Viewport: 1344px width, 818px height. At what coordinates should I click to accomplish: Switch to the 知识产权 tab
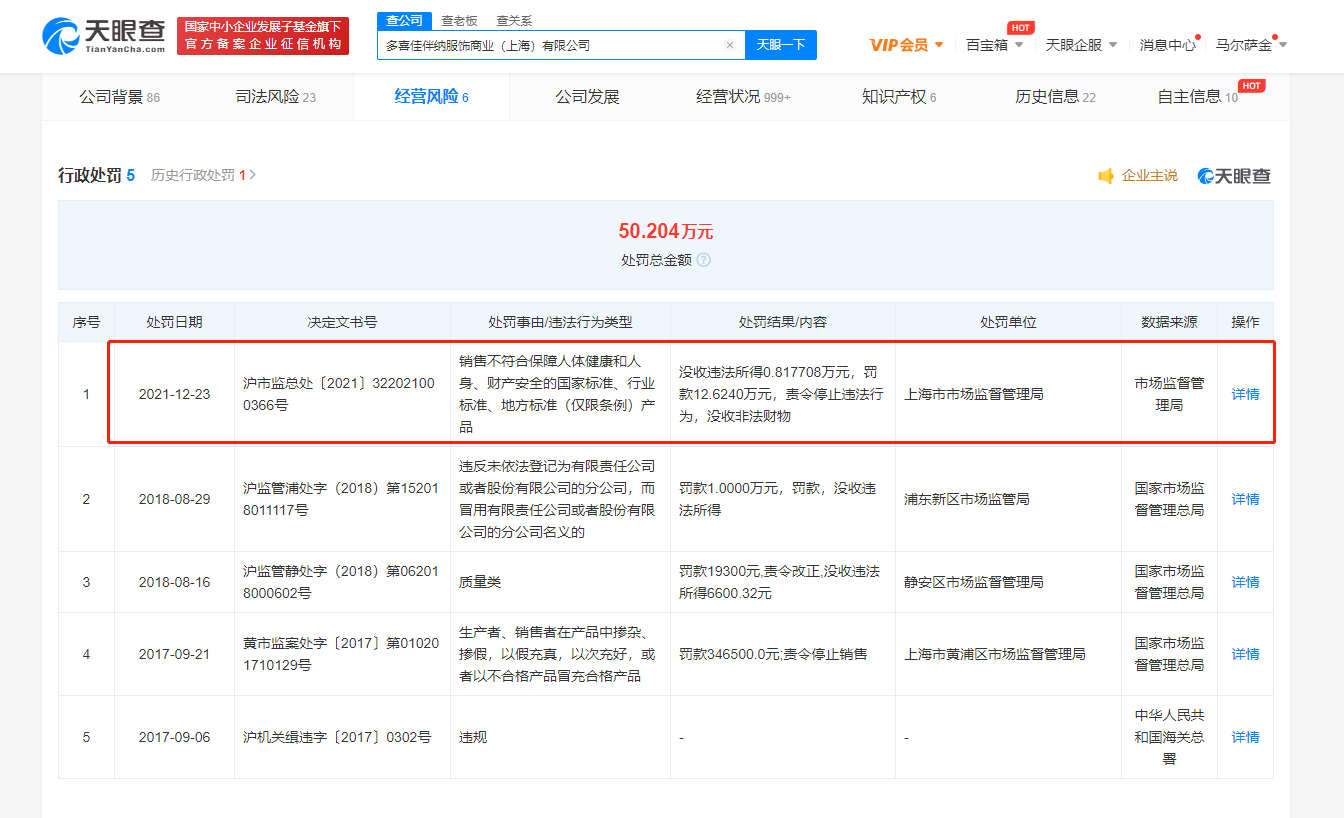coord(898,97)
